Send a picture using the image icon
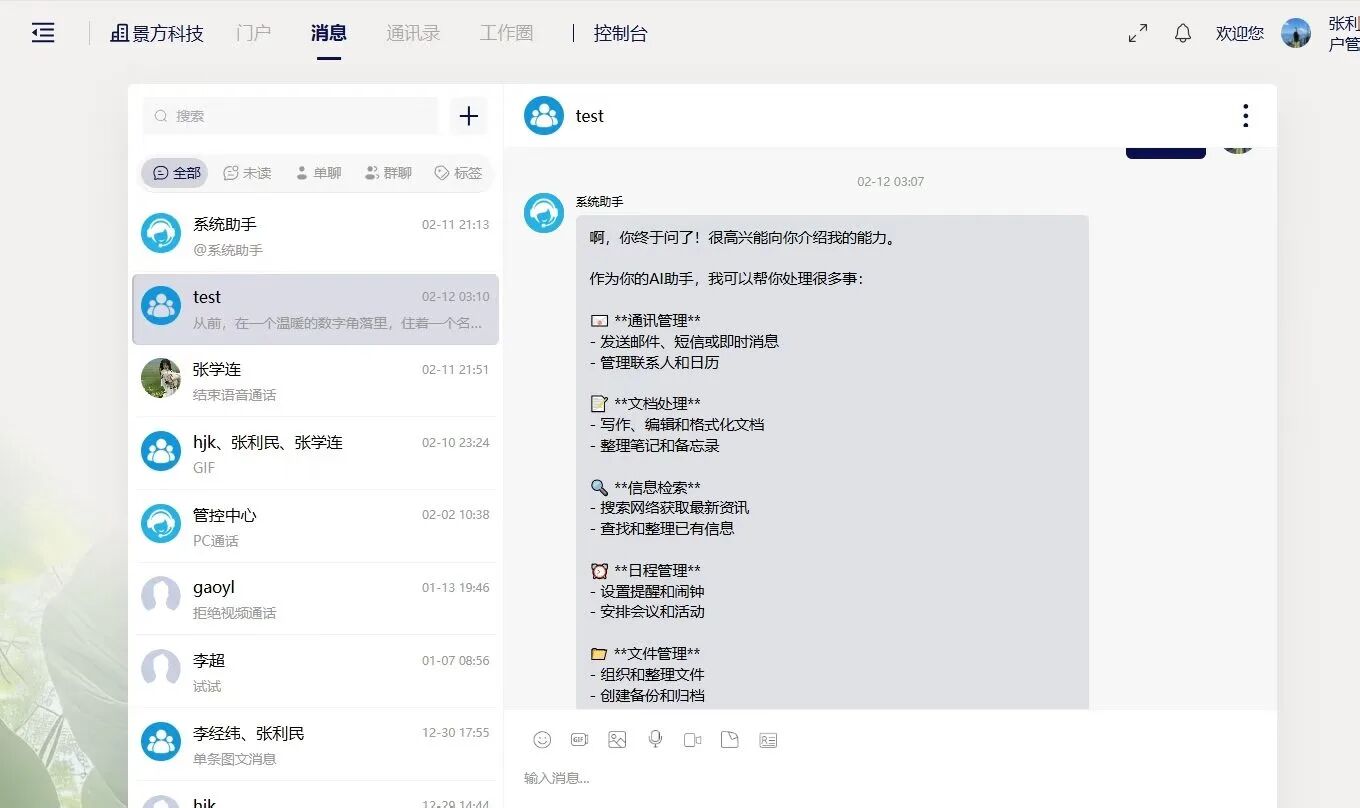Image resolution: width=1360 pixels, height=808 pixels. pos(617,739)
